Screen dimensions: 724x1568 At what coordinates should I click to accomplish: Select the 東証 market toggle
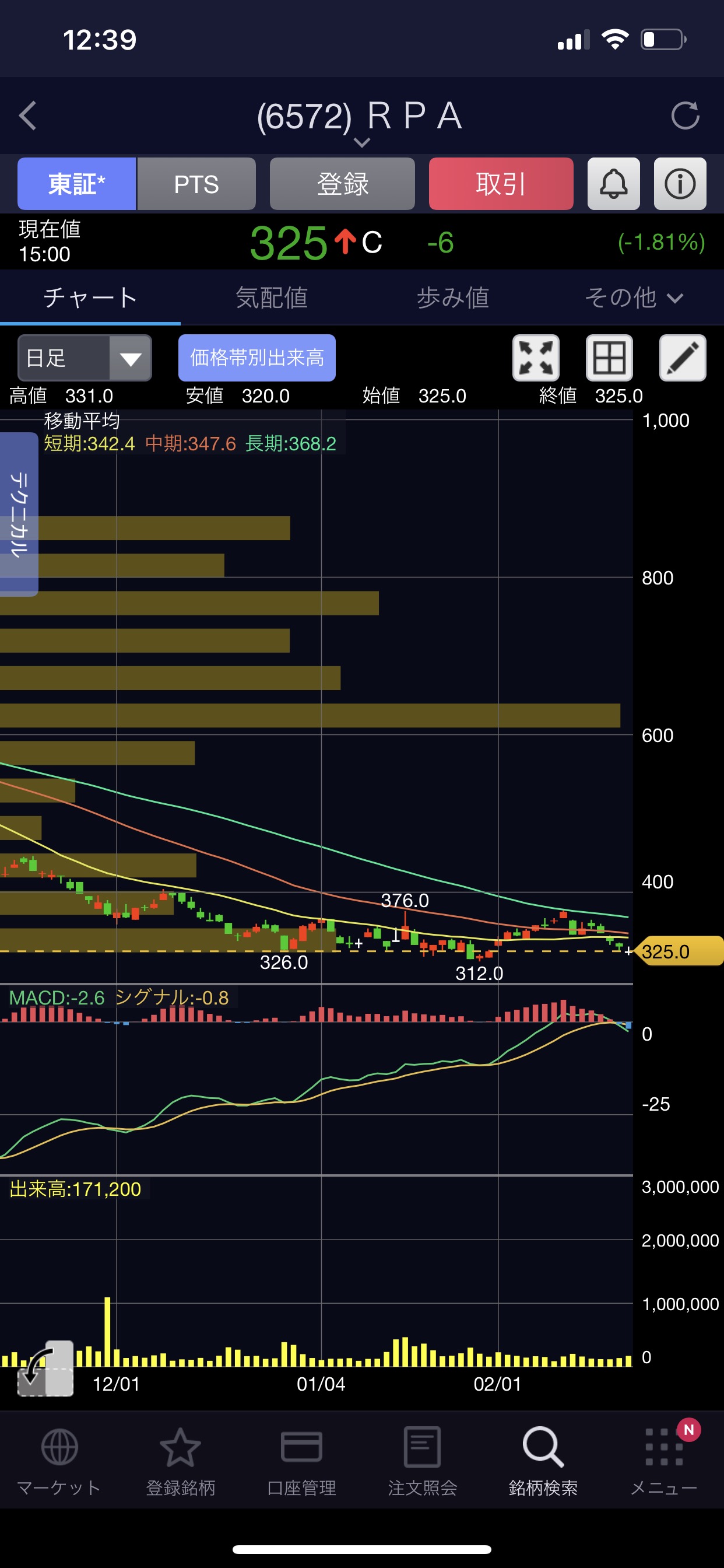[x=77, y=184]
